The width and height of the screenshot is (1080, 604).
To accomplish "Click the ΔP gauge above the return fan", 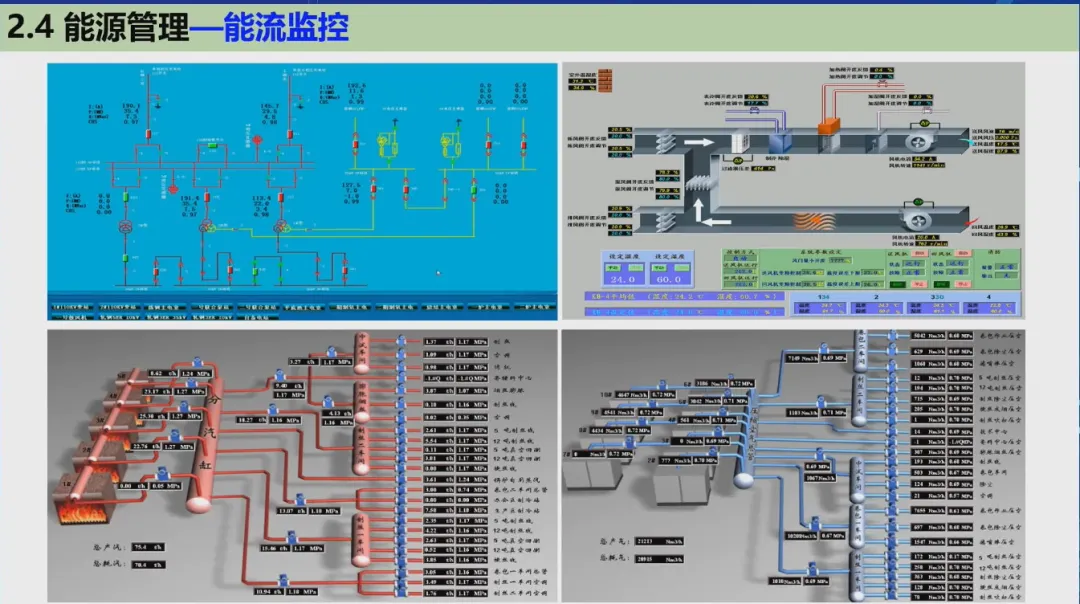I will click(917, 202).
